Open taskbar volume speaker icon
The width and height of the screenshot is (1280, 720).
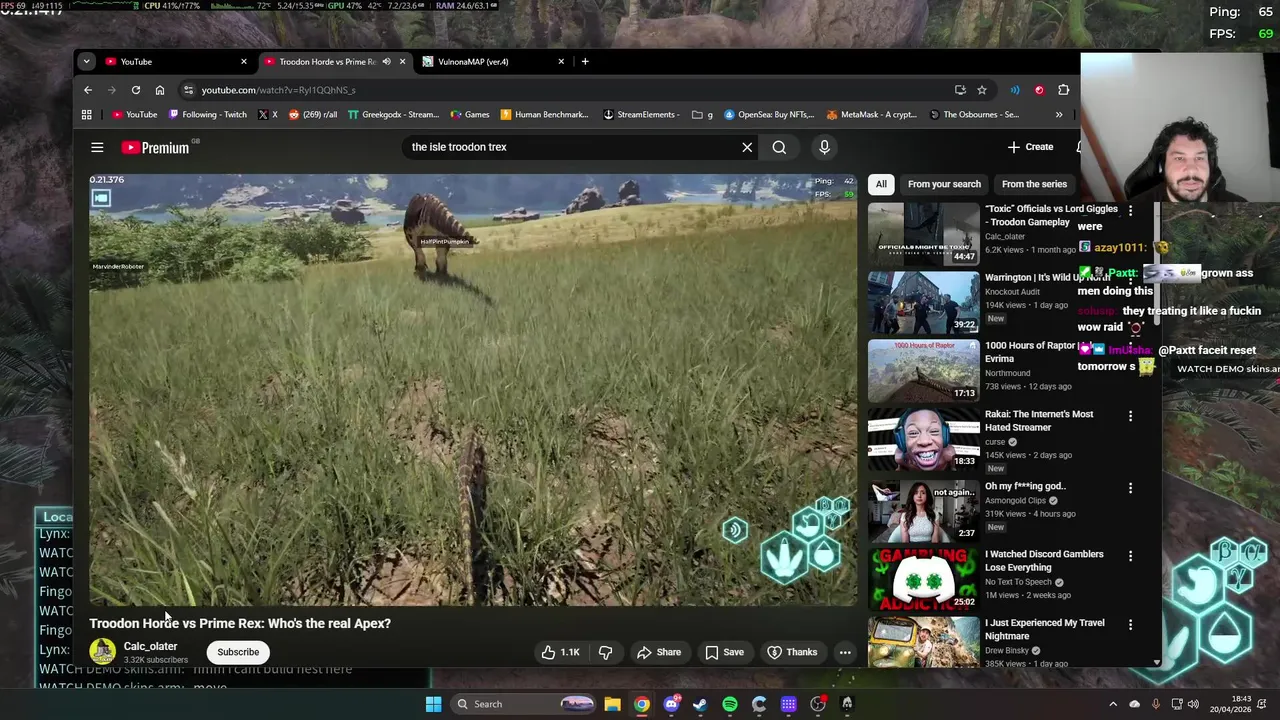(1193, 704)
